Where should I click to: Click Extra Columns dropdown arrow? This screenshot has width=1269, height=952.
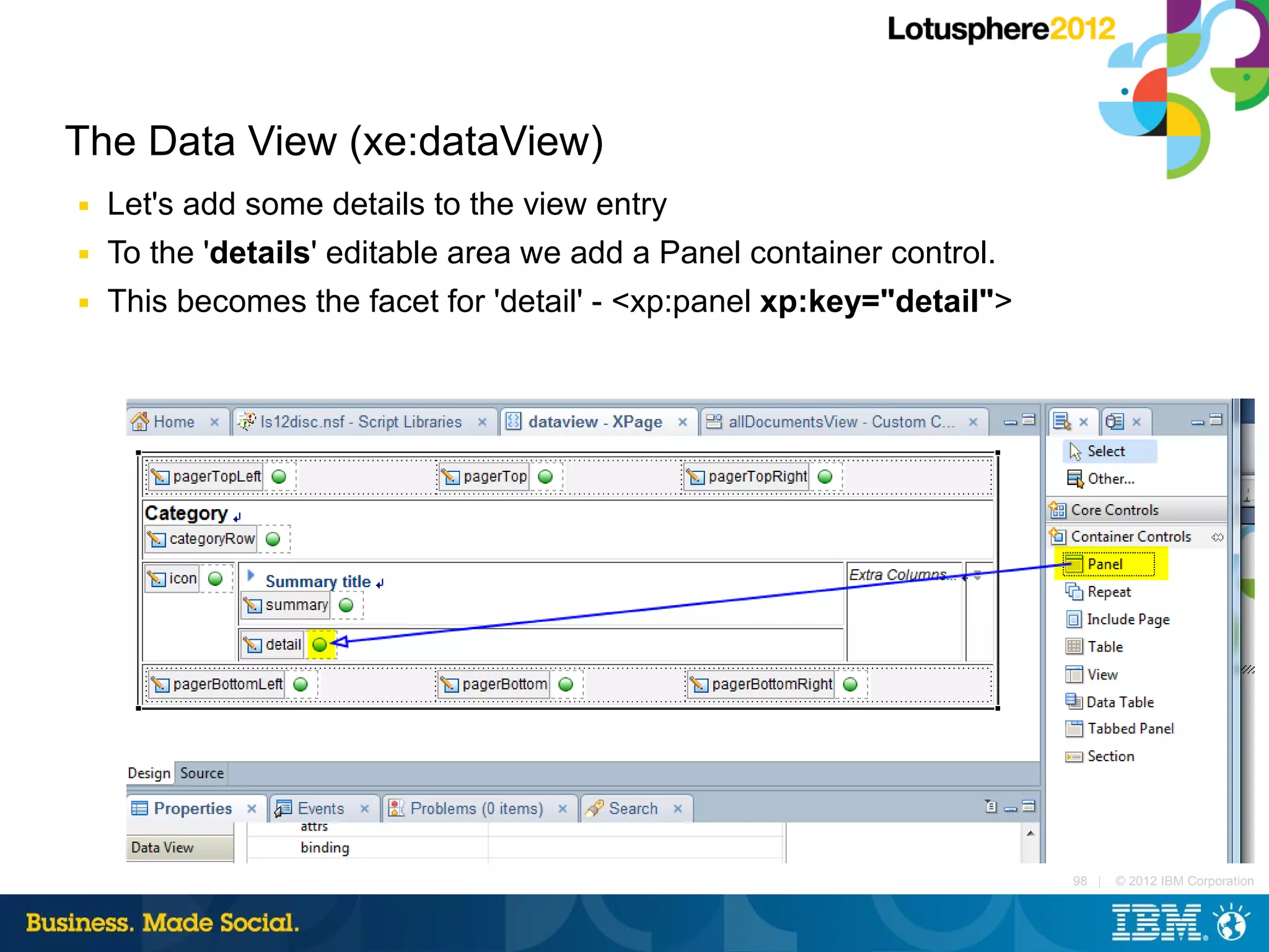tap(977, 575)
